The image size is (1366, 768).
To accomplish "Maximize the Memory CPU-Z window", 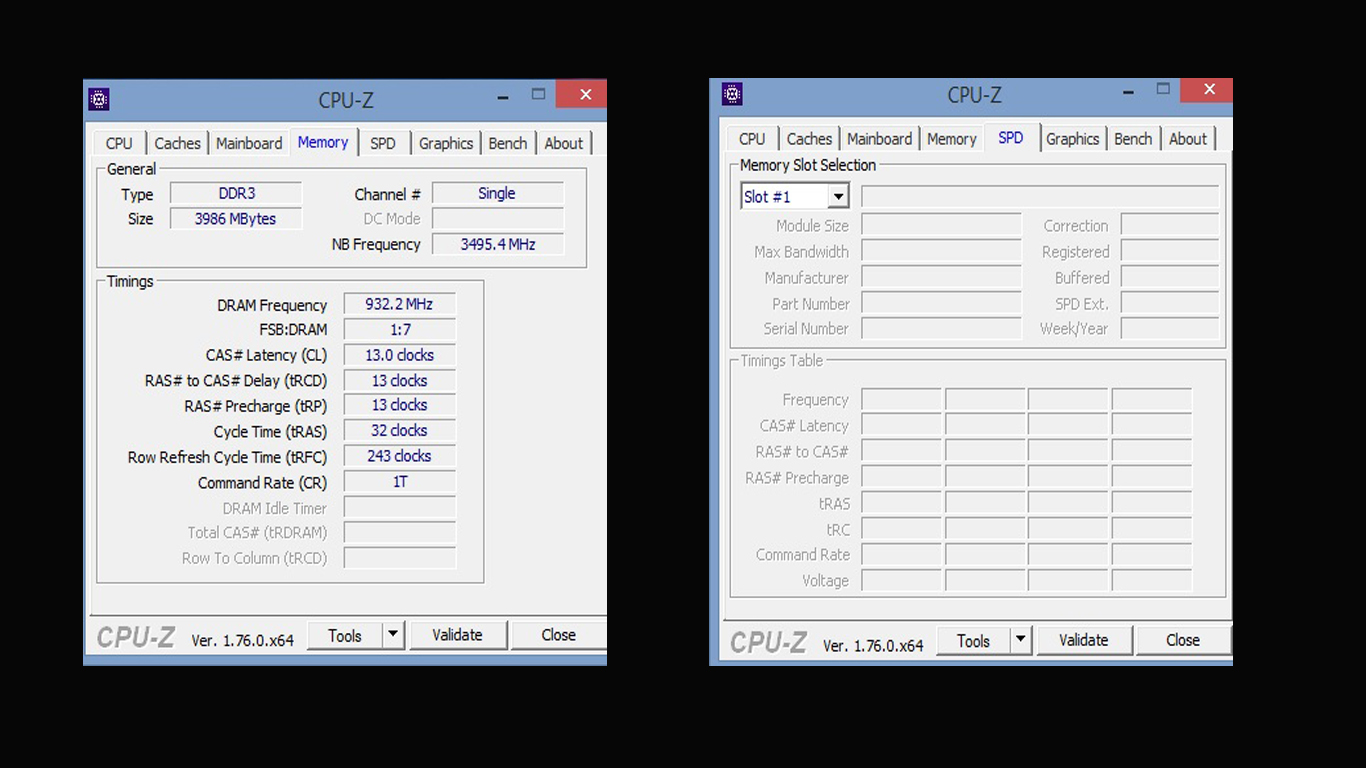I will (x=538, y=95).
